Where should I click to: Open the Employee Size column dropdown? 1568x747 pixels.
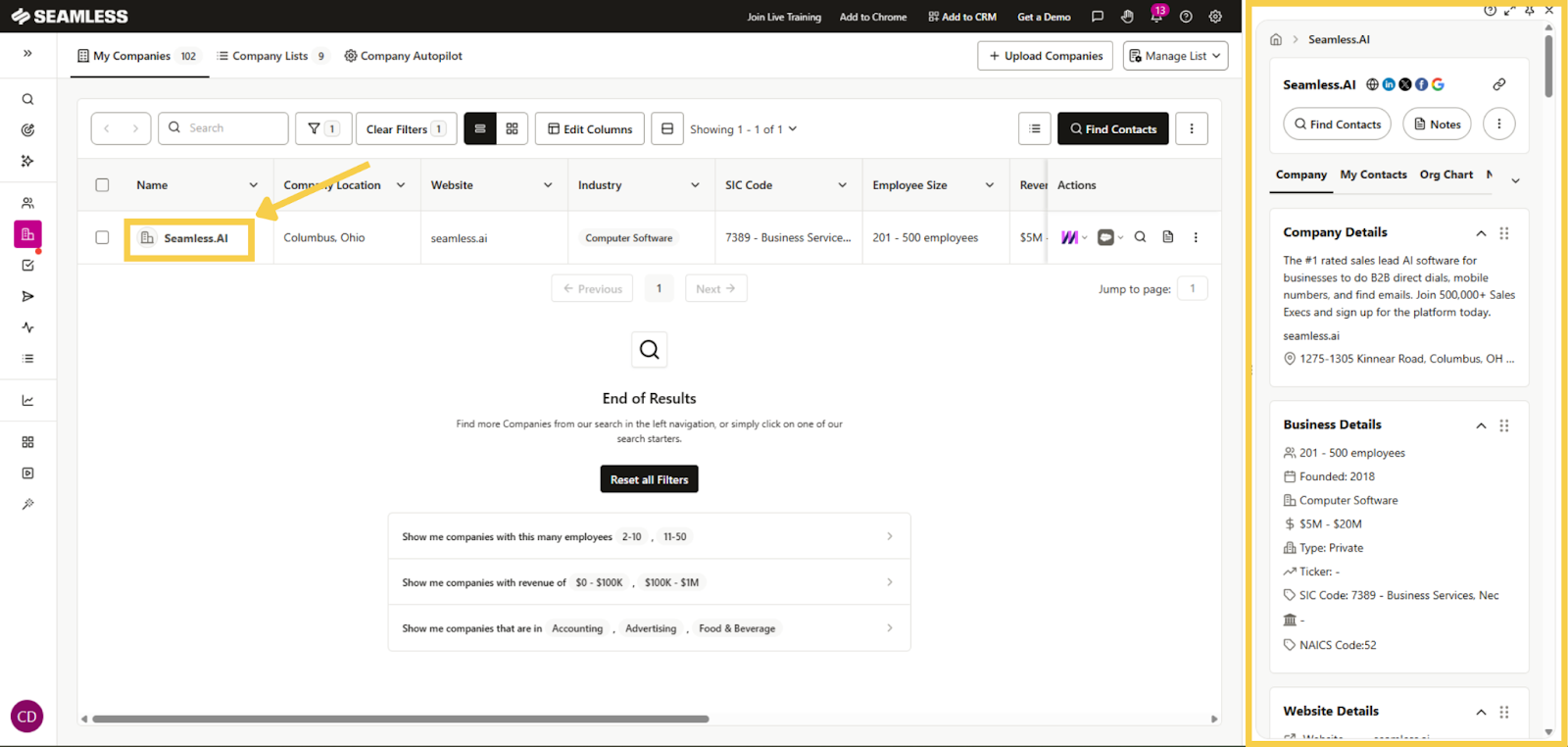[x=990, y=185]
